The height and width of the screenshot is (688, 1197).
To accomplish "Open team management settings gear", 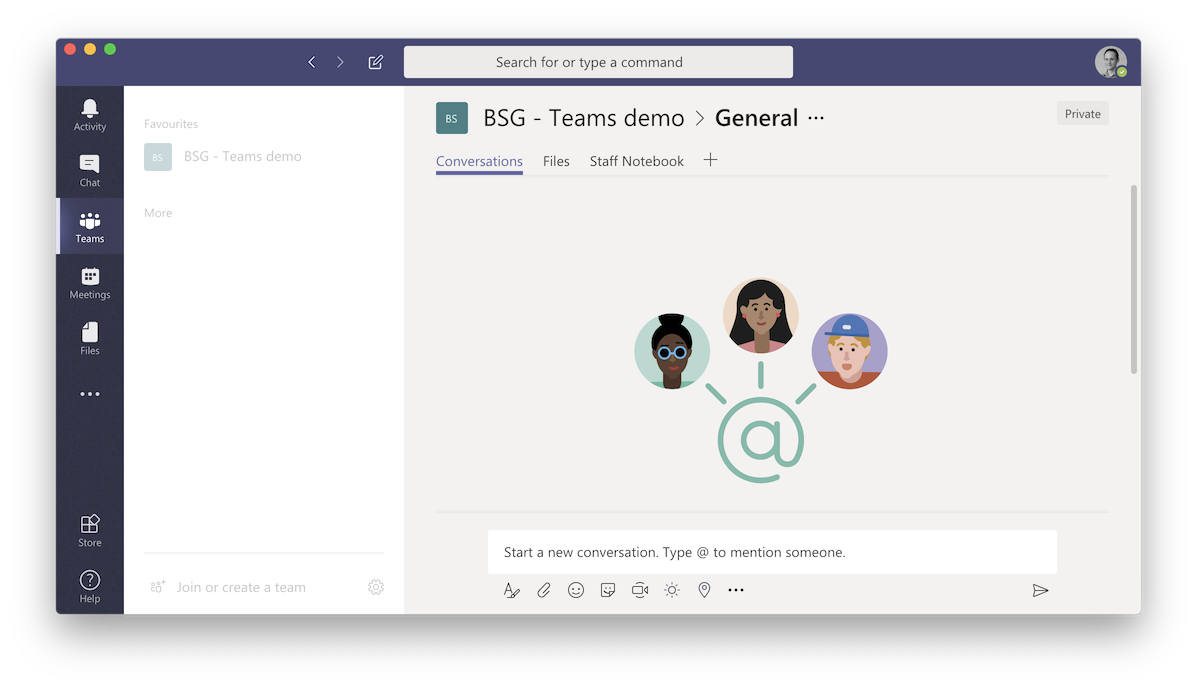I will 376,587.
